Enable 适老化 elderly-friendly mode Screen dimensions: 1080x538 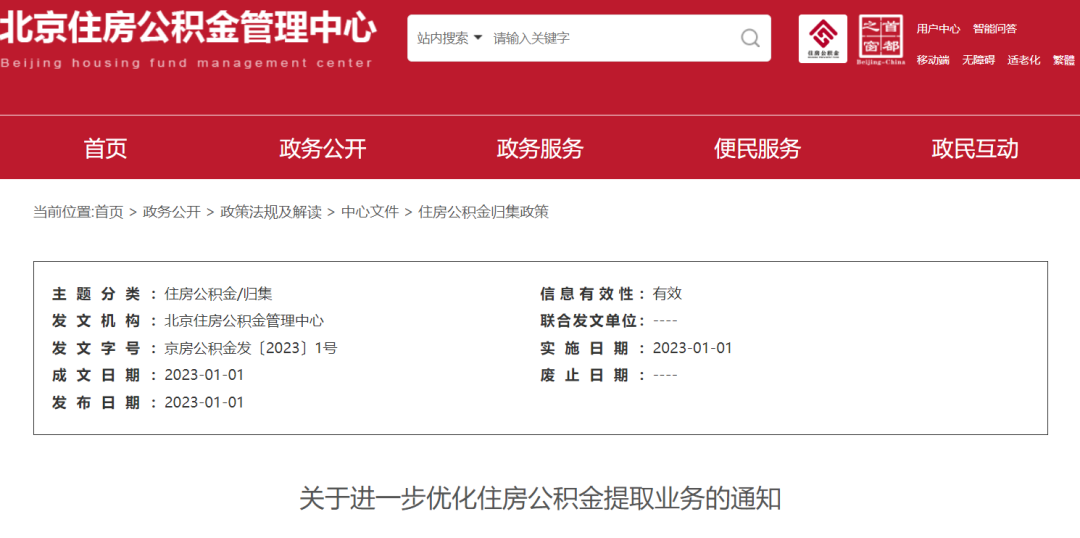point(1024,60)
